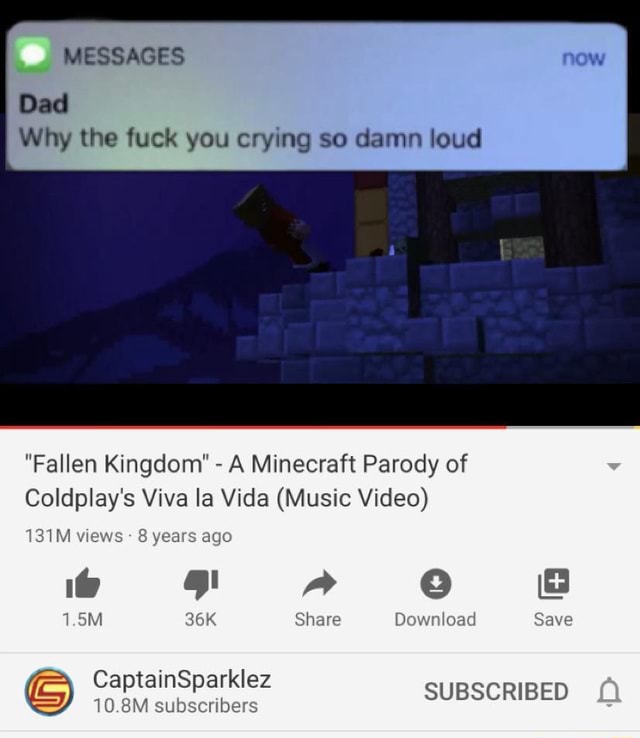
Task: Tap the Share arrow icon
Action: pos(319,584)
